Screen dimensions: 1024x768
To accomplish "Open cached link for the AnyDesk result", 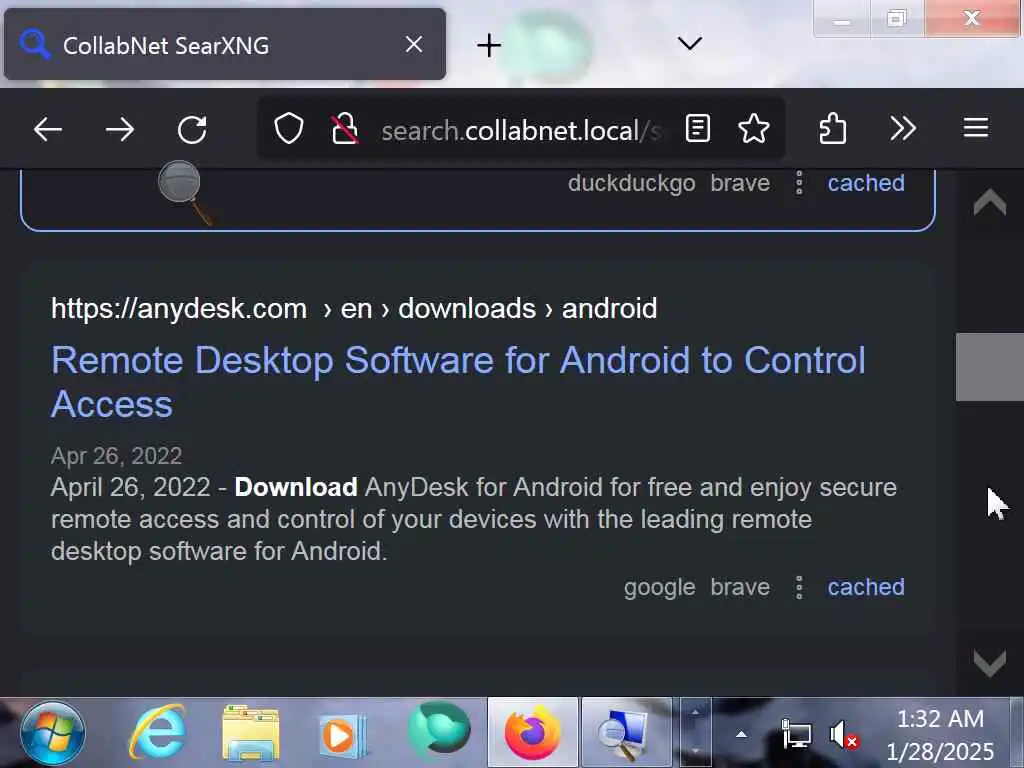I will click(x=866, y=587).
